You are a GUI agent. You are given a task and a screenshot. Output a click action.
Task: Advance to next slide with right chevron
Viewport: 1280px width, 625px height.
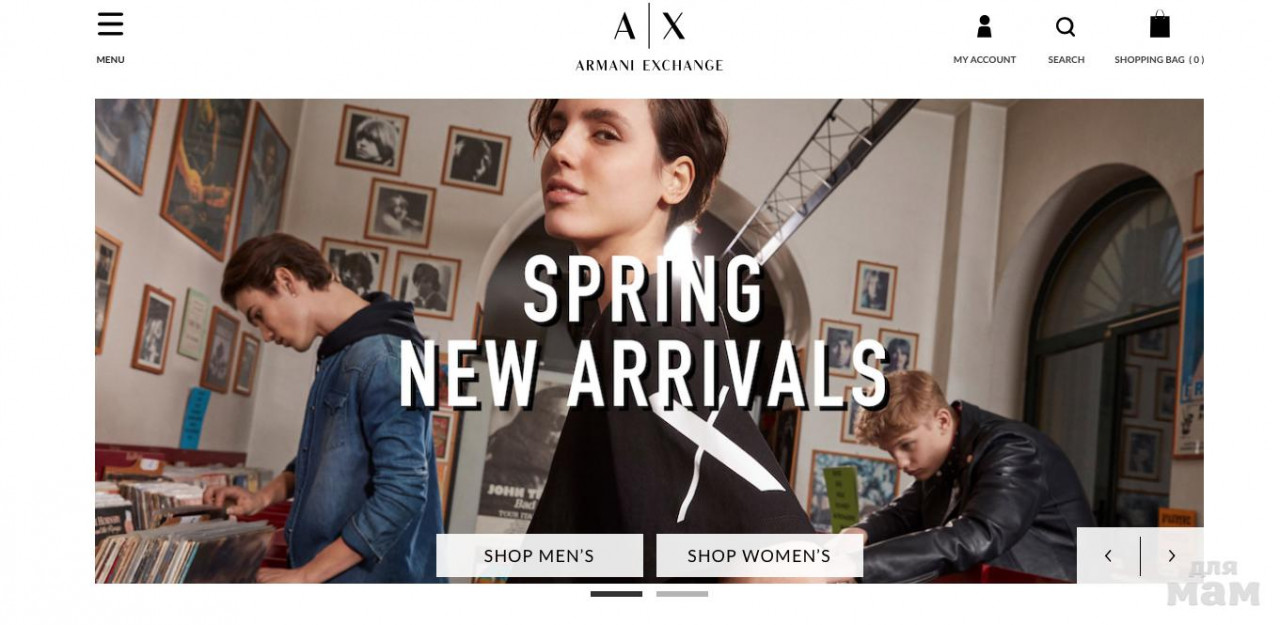(x=1172, y=556)
